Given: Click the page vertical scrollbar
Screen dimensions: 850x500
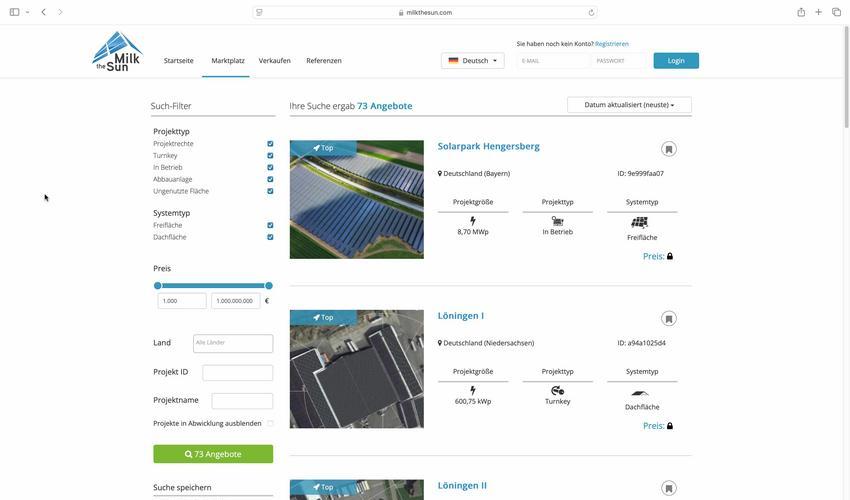Looking at the screenshot, I should pyautogui.click(x=846, y=76).
